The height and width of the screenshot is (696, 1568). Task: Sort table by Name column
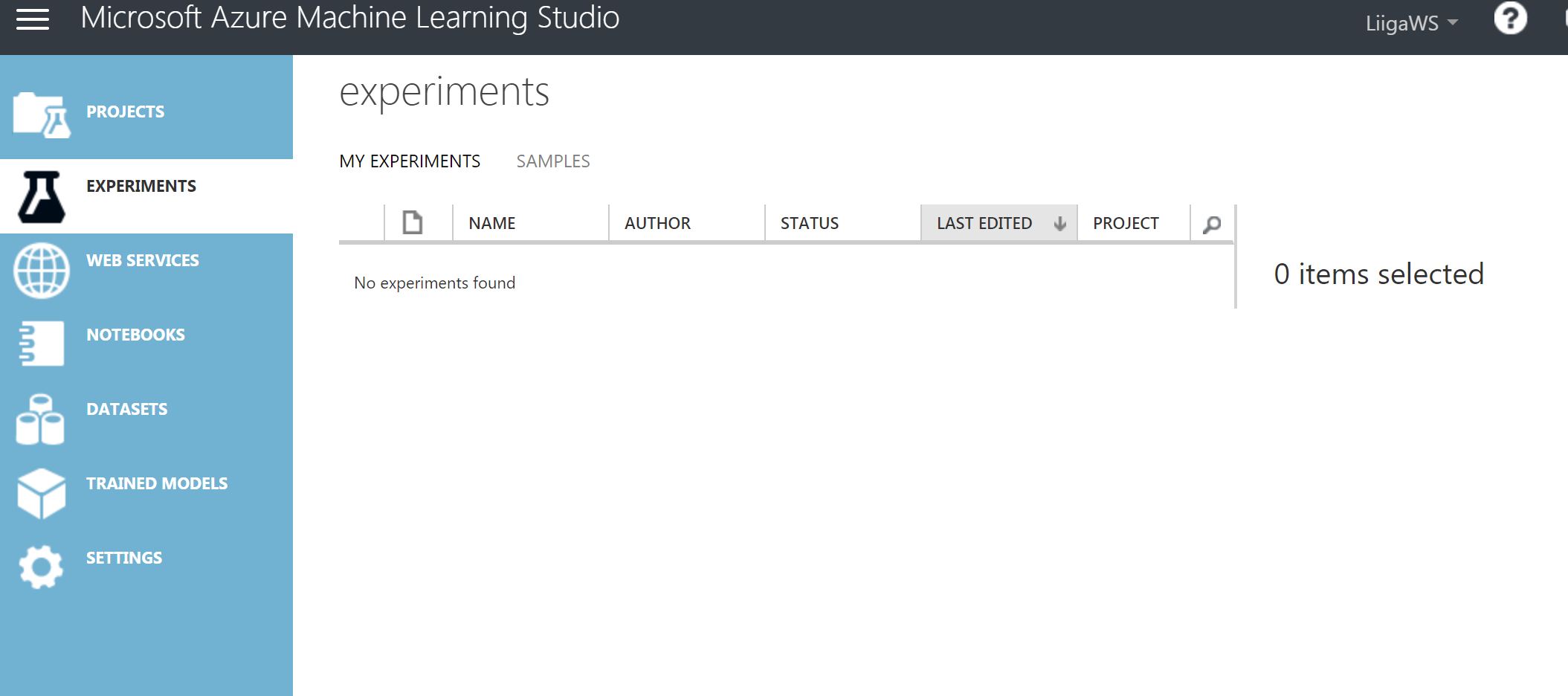[492, 223]
